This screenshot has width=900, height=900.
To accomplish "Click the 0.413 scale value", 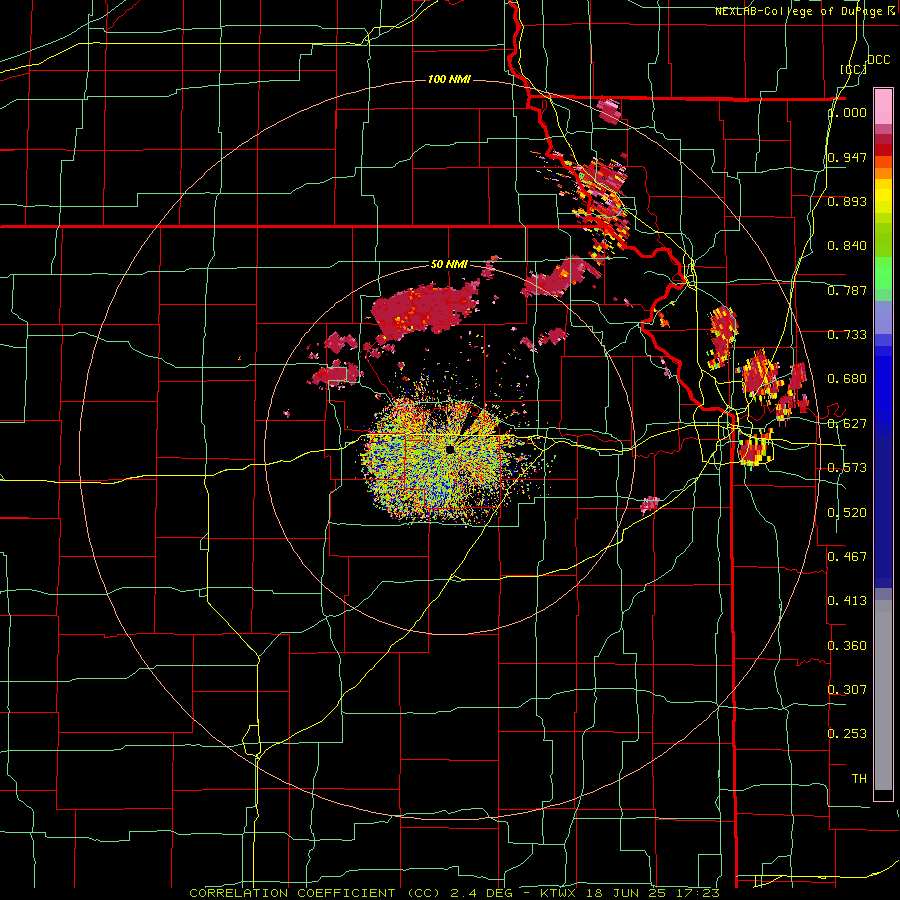I will (x=847, y=600).
